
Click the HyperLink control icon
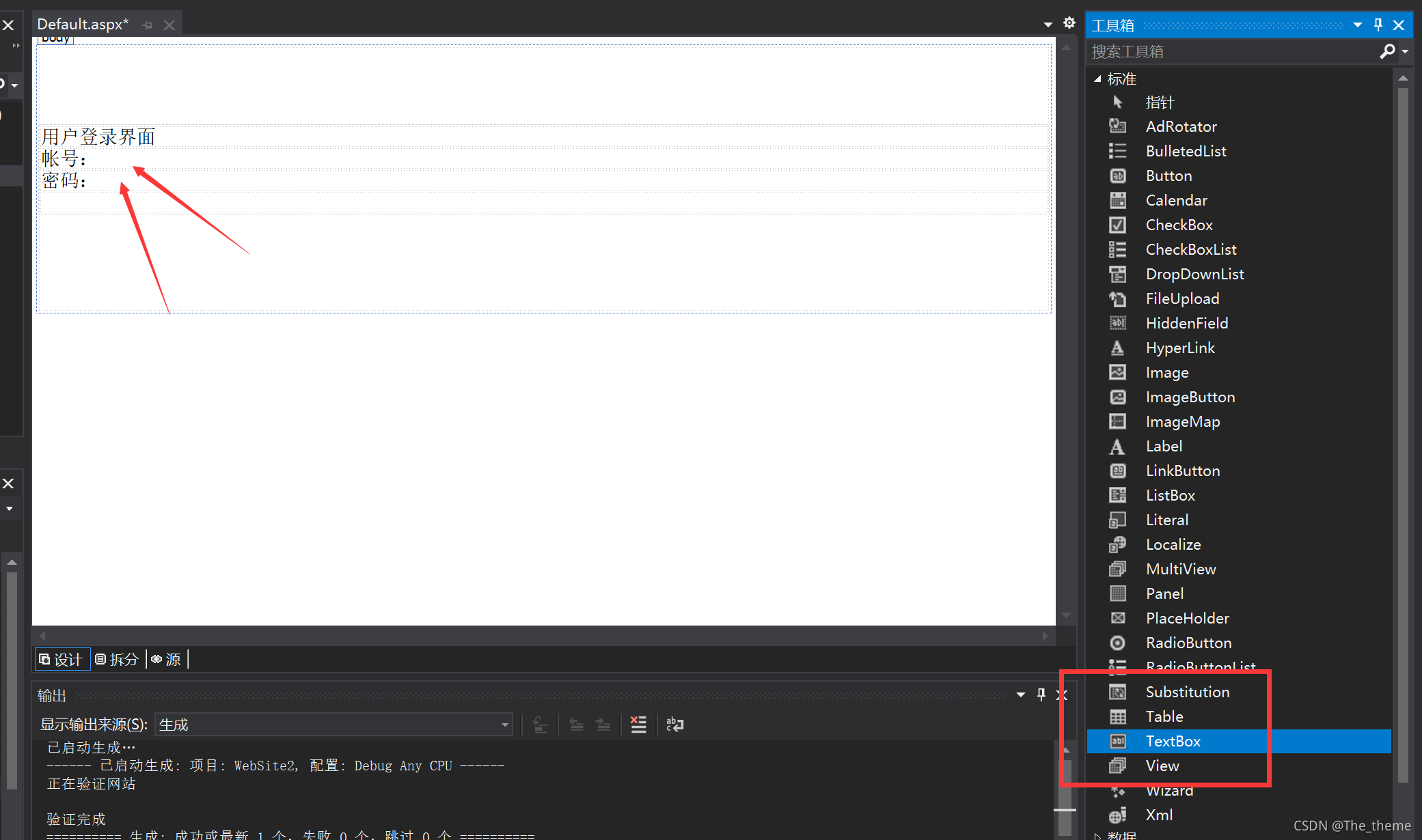[1117, 348]
